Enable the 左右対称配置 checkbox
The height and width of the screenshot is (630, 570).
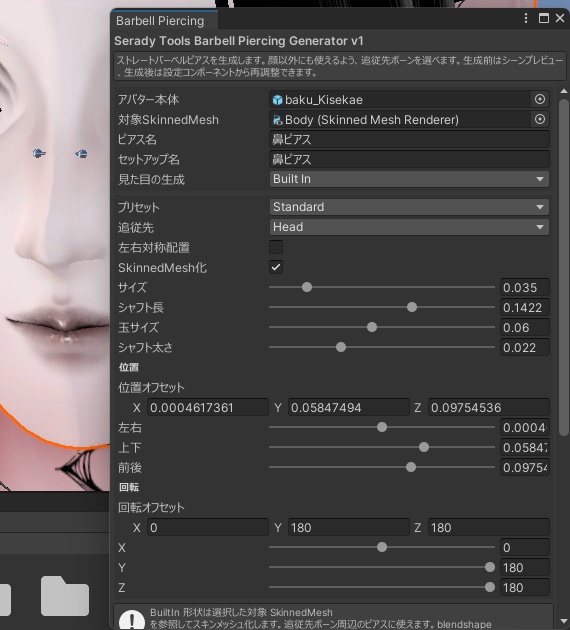click(x=276, y=247)
